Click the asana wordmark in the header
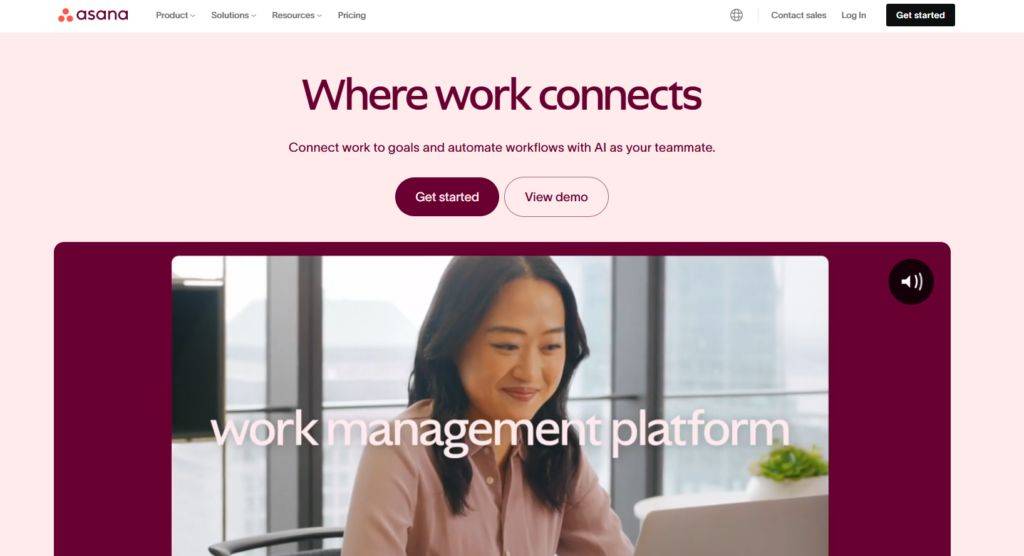This screenshot has width=1024, height=556. point(103,15)
